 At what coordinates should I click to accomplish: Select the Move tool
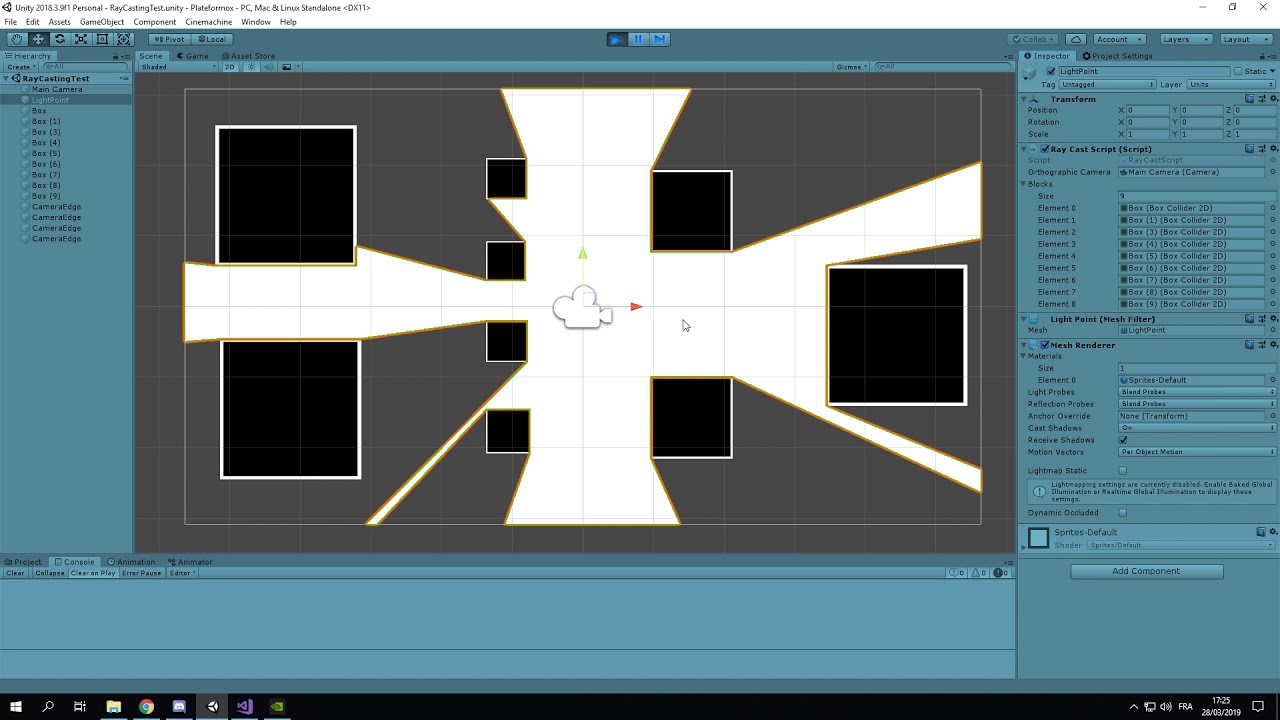pos(38,38)
